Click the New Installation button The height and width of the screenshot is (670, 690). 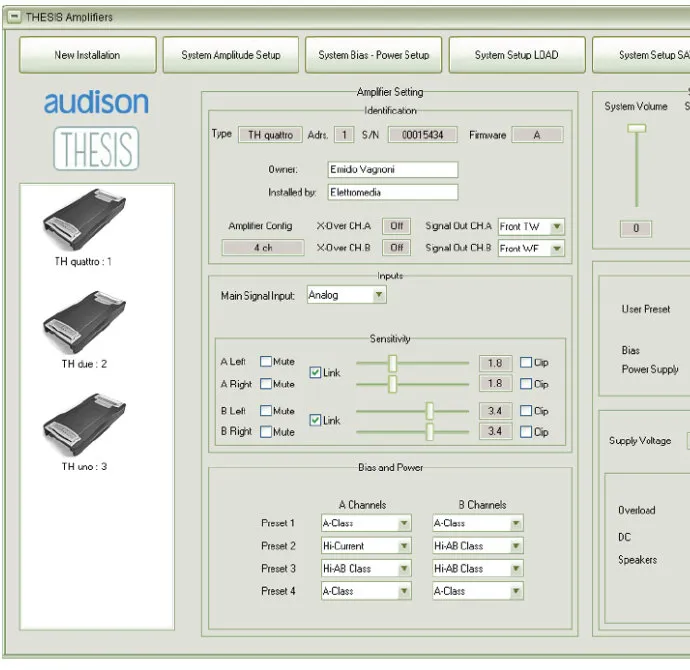click(88, 55)
